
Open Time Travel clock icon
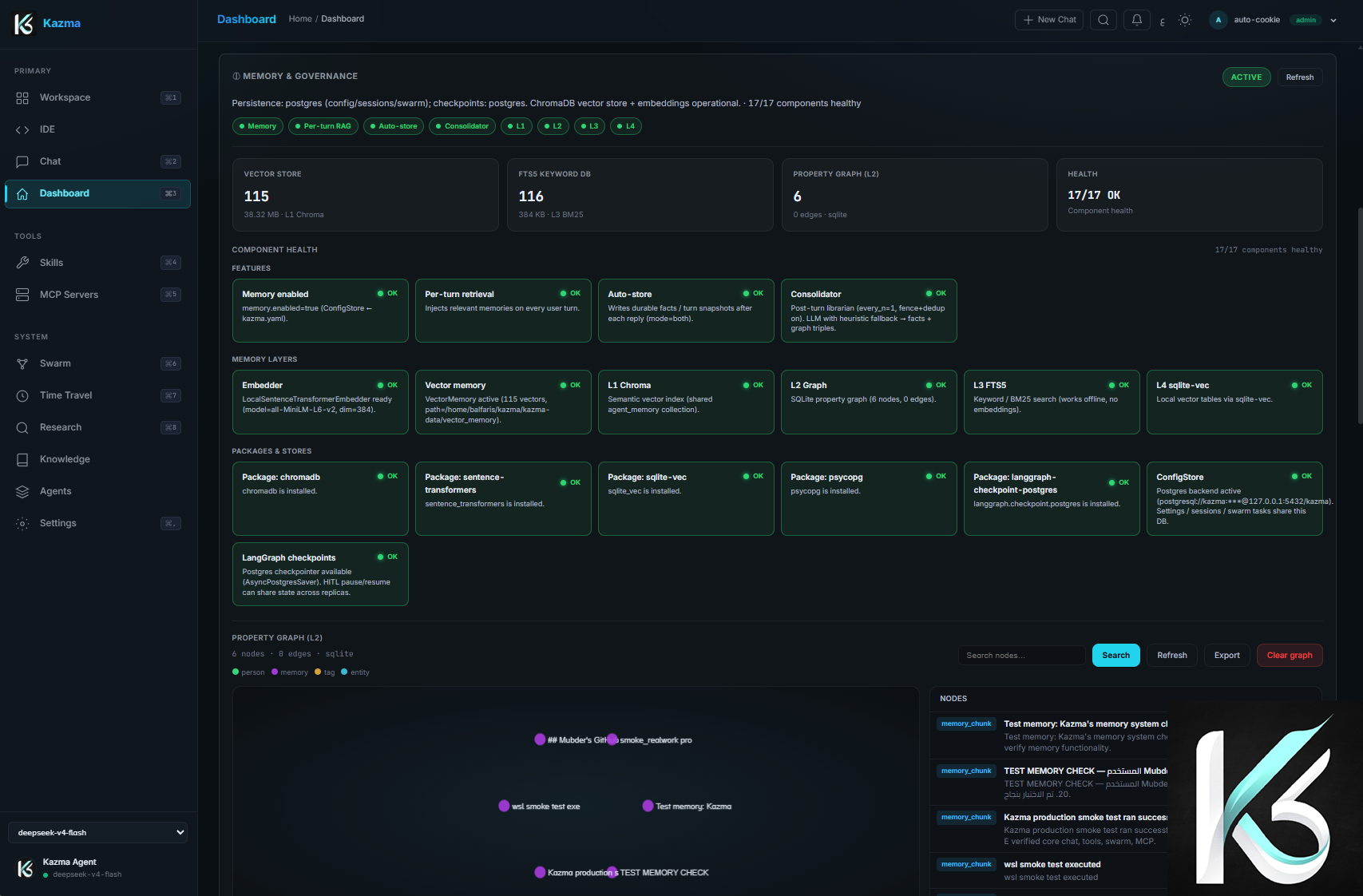pyautogui.click(x=22, y=395)
